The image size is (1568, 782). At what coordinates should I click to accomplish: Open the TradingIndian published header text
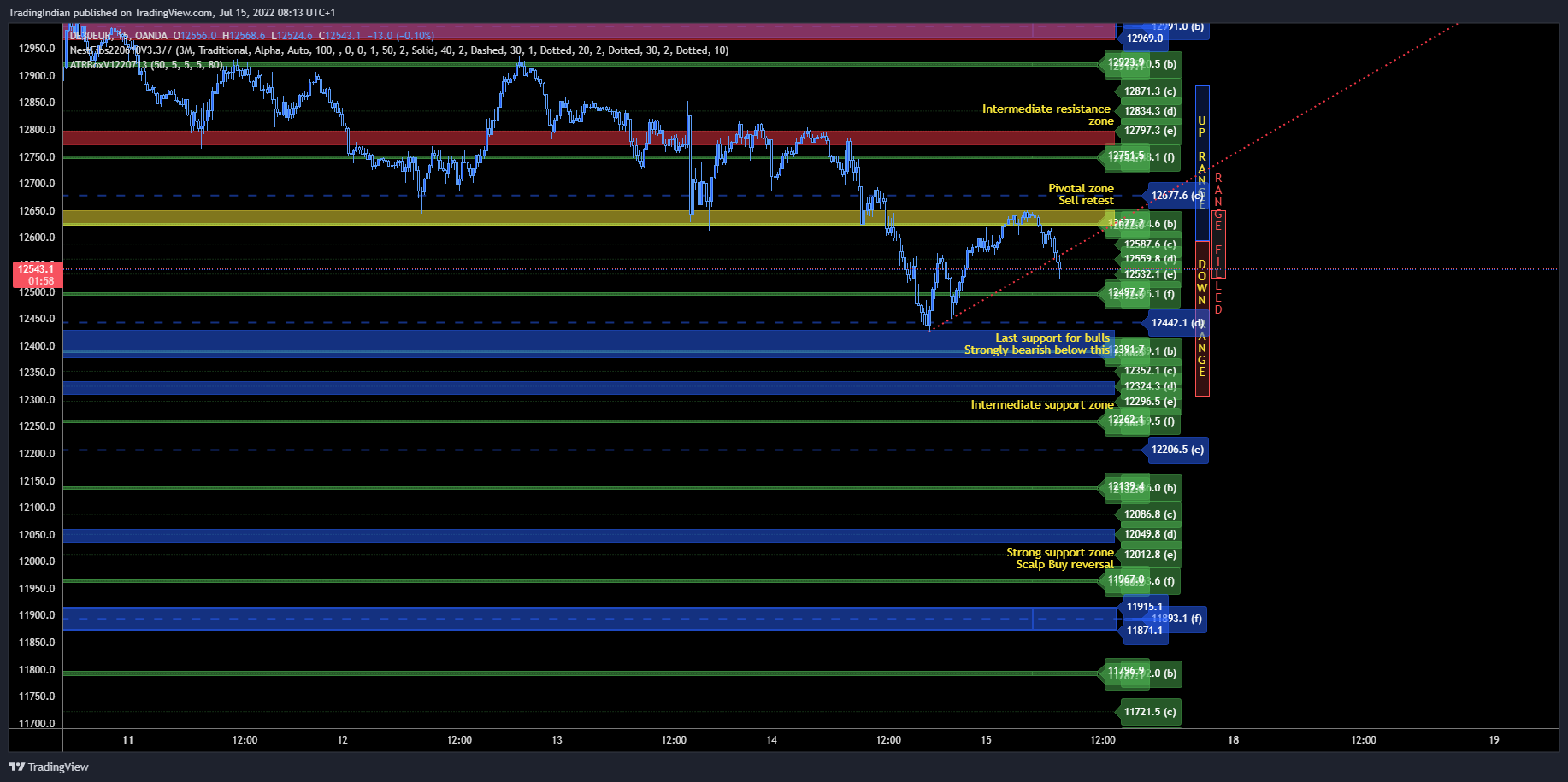tap(172, 13)
